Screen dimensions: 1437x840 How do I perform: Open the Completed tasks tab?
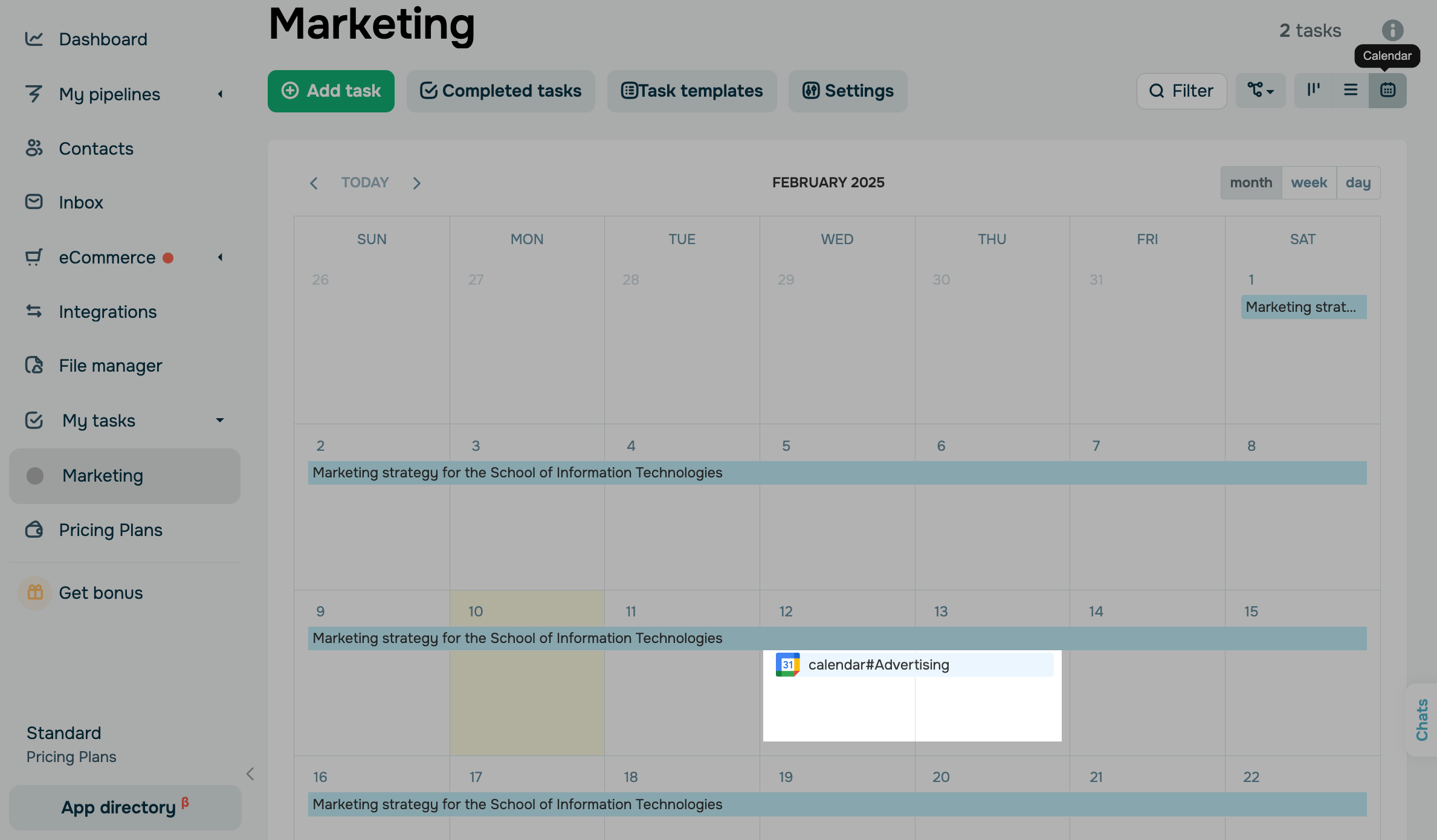point(500,91)
